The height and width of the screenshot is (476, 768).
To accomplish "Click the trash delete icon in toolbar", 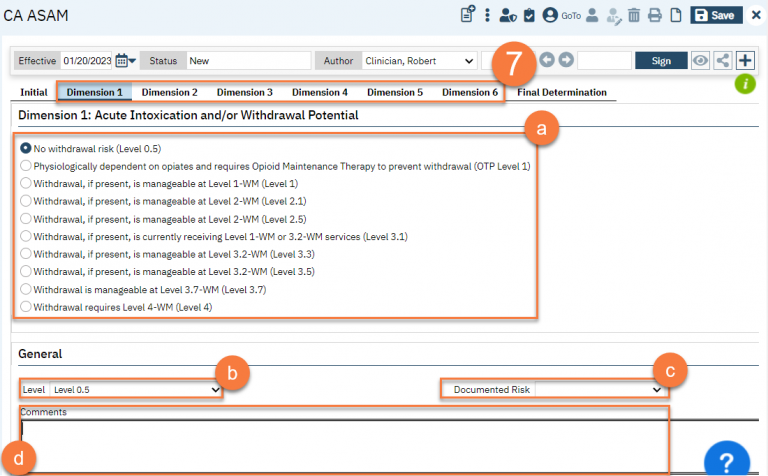I will pyautogui.click(x=634, y=15).
